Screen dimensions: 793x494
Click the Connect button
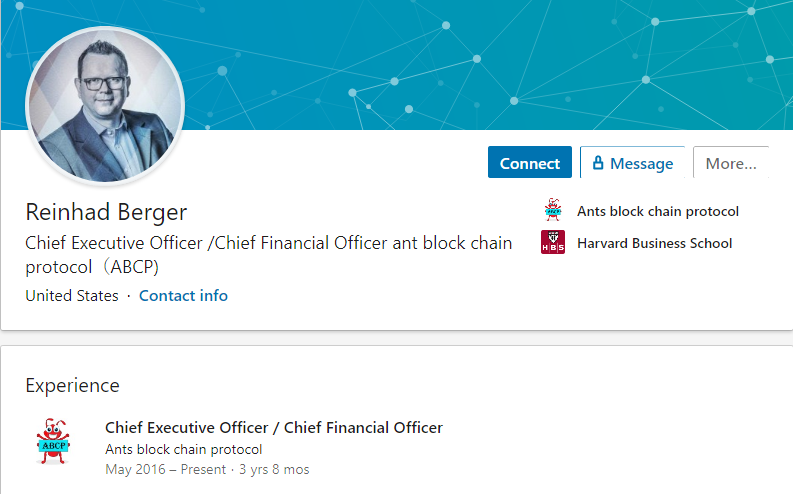point(530,162)
